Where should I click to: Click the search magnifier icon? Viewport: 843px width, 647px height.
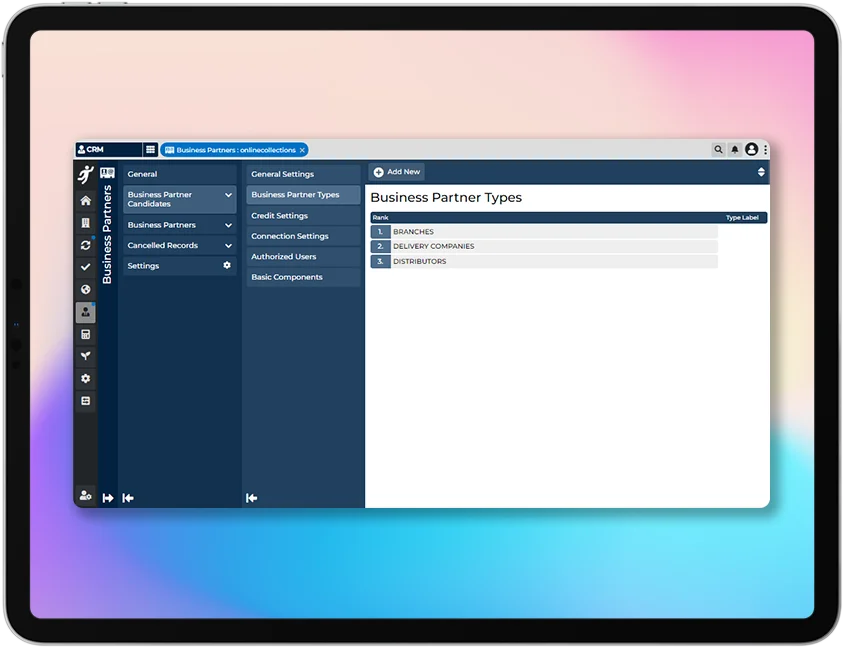tap(718, 150)
